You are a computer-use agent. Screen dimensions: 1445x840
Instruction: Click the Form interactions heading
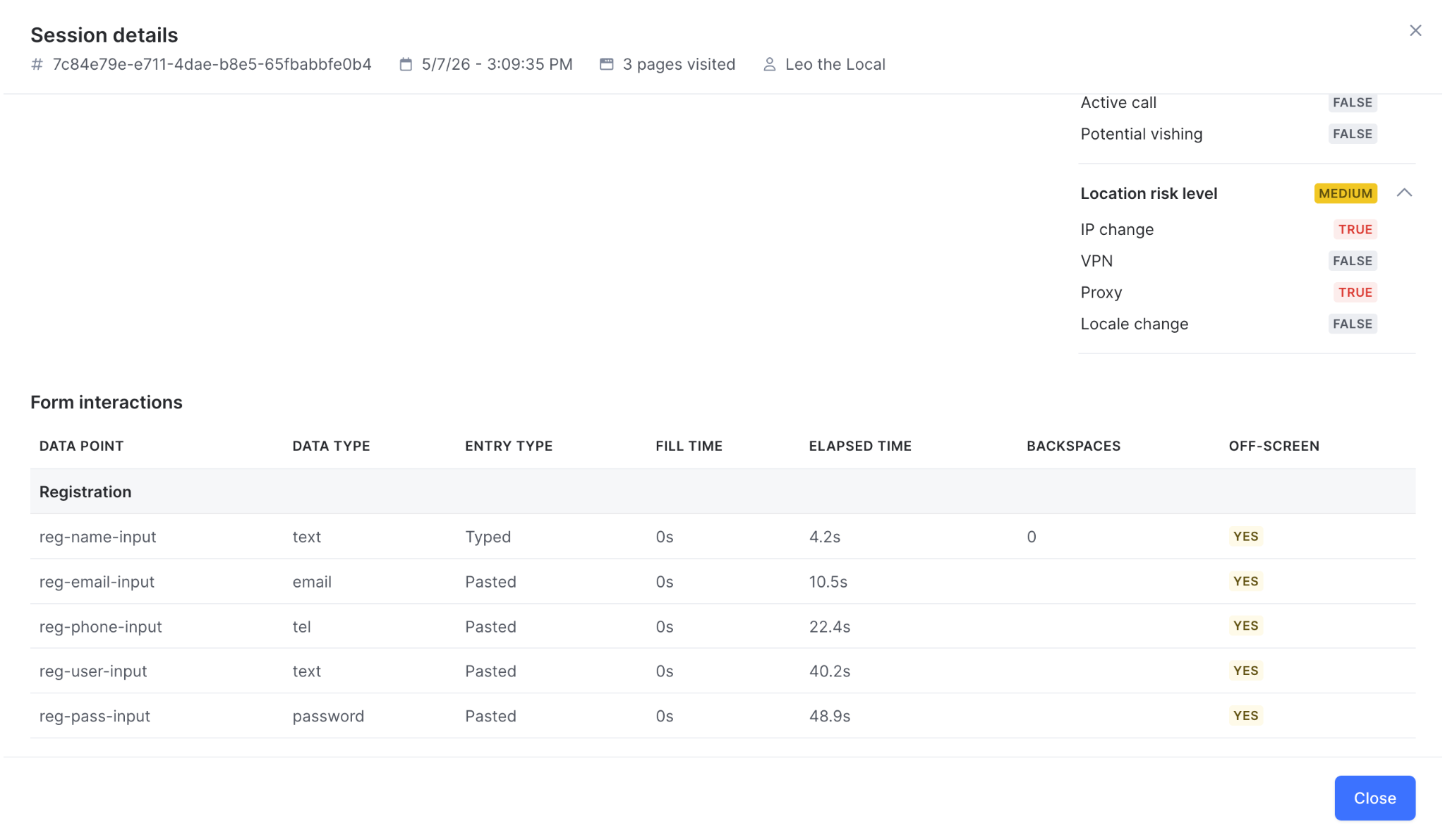pyautogui.click(x=106, y=402)
